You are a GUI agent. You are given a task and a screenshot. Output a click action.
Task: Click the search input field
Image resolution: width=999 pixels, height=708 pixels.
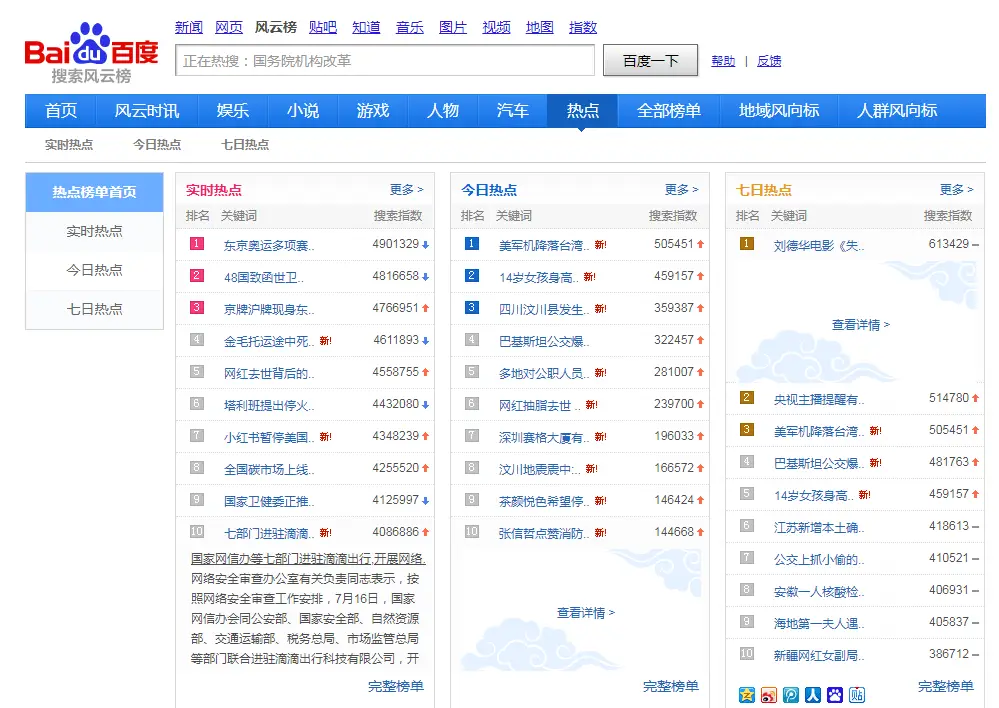pos(385,61)
